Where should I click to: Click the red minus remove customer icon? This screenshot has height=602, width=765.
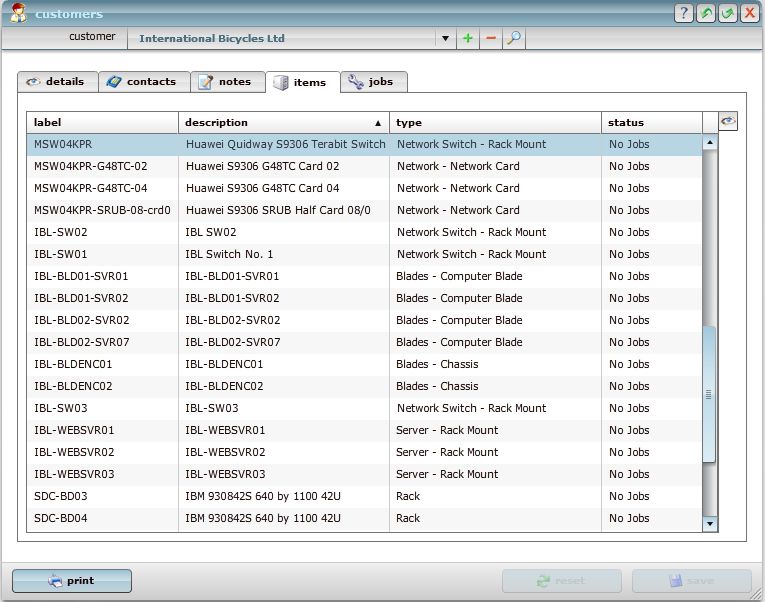point(490,38)
